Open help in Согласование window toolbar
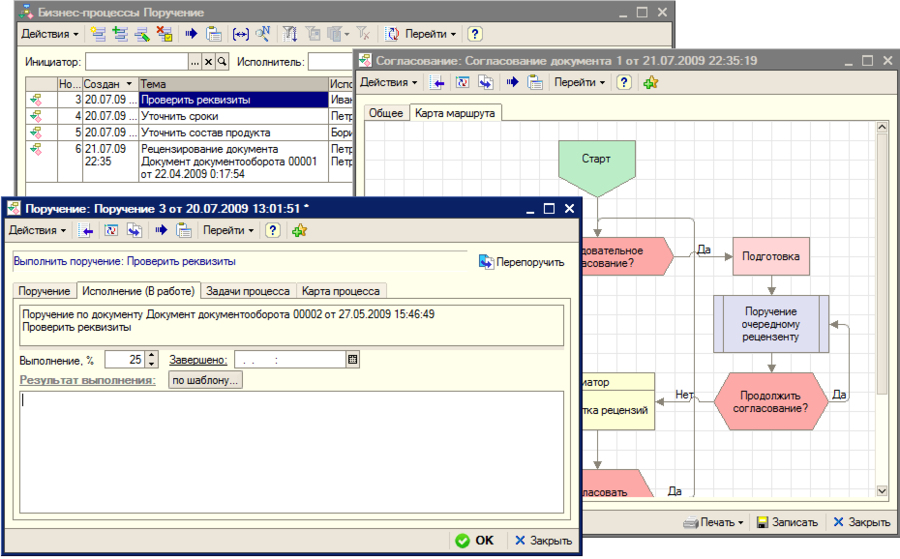The width and height of the screenshot is (900, 559). coord(624,83)
